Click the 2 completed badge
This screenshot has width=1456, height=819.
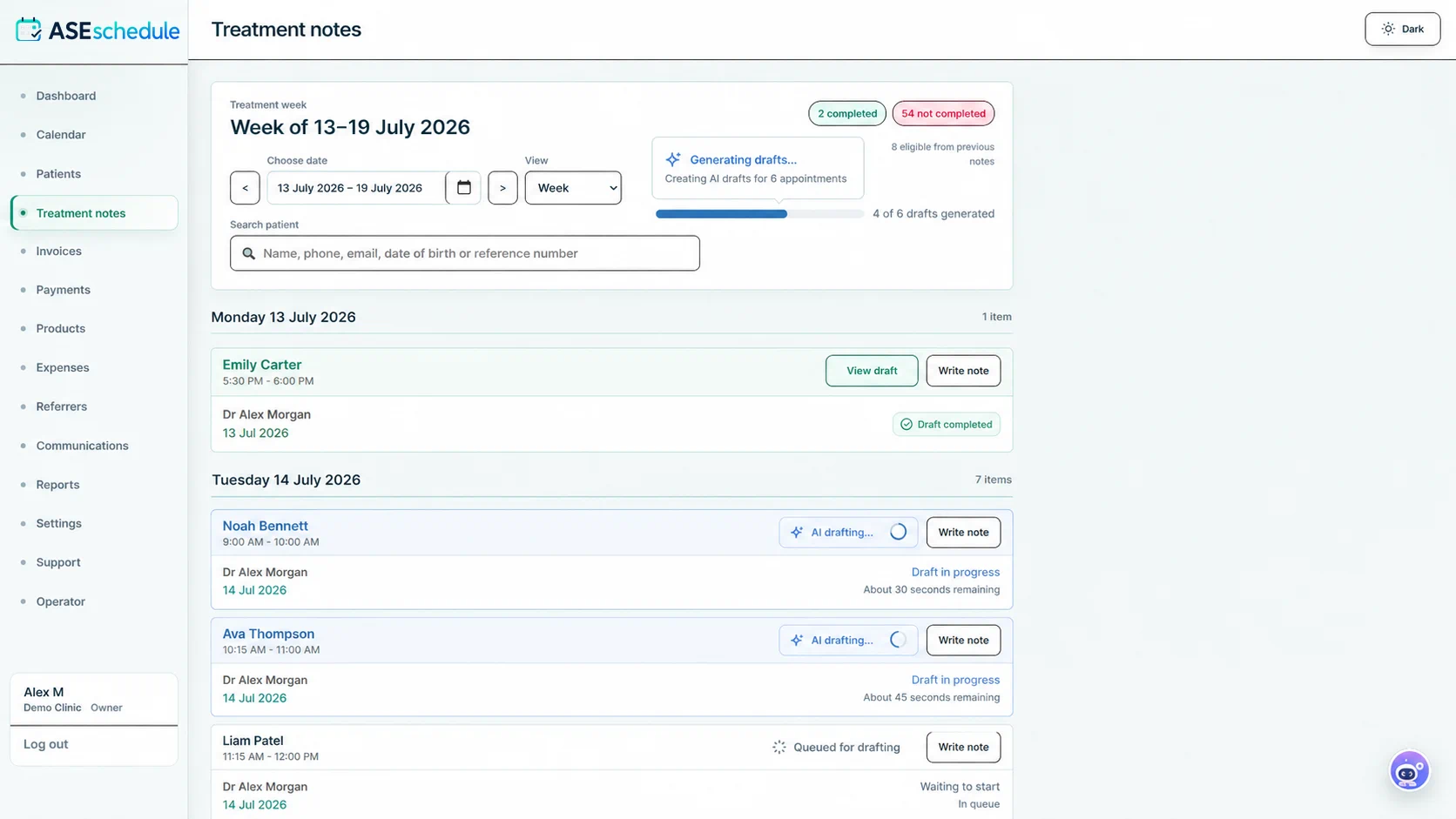(847, 113)
